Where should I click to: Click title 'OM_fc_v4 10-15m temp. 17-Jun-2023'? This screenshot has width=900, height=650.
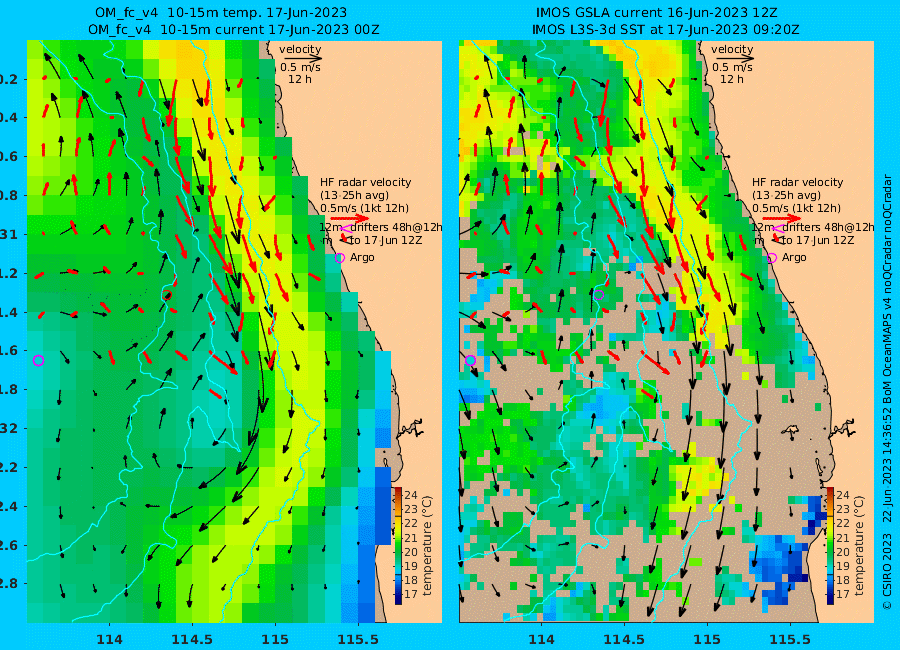coord(221,13)
